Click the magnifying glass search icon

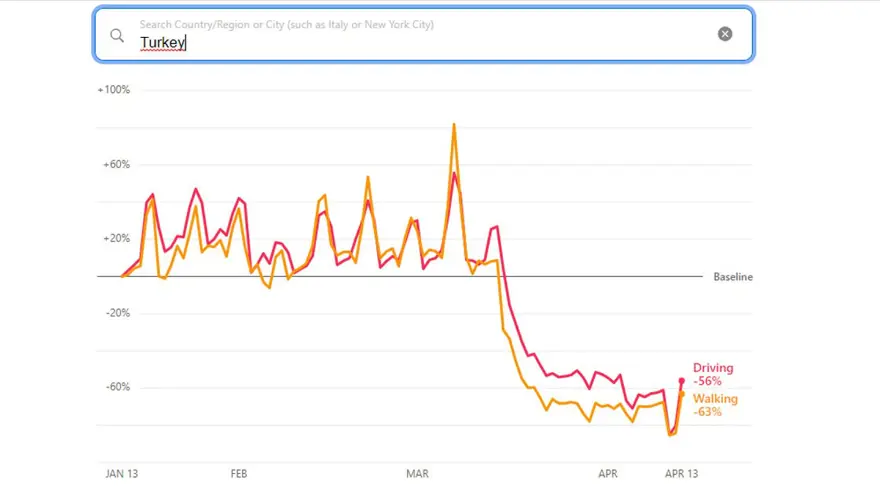(117, 35)
